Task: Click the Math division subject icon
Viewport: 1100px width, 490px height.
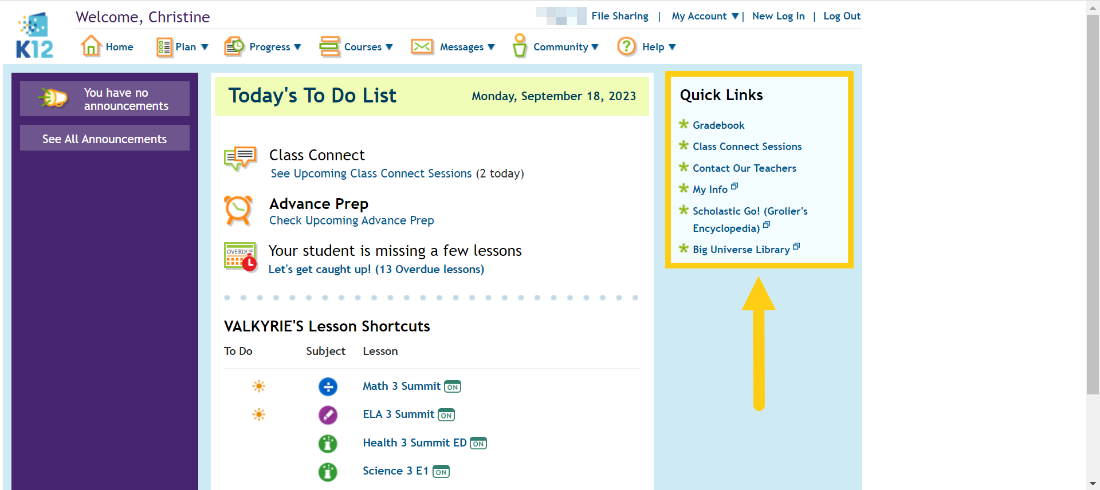Action: pos(328,386)
